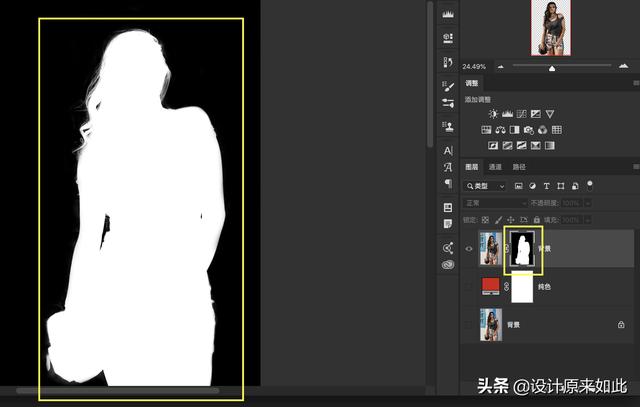This screenshot has height=407, width=640.
Task: Switch to the 路径 paths tab
Action: 519,167
